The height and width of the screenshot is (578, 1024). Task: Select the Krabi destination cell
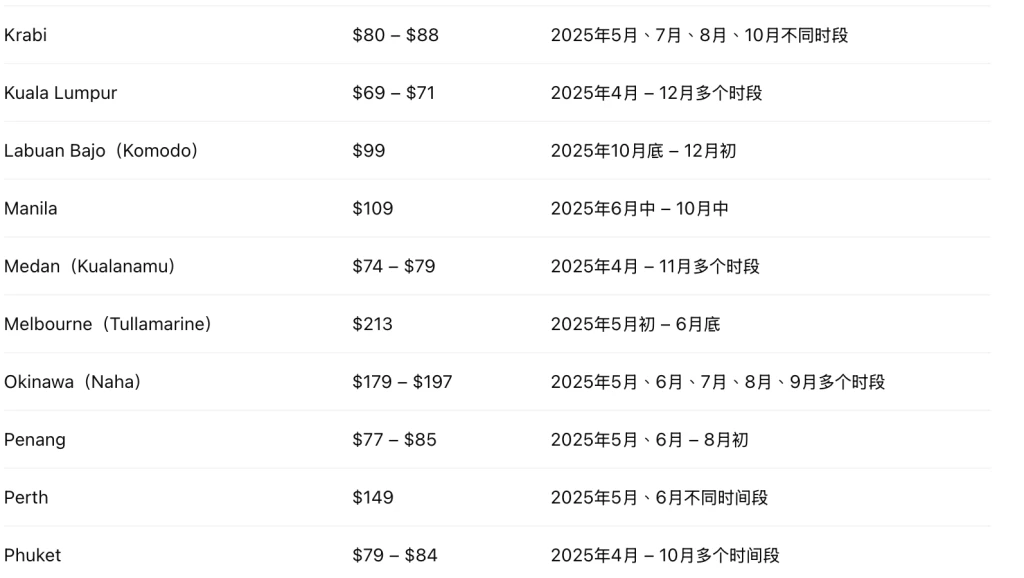click(25, 35)
